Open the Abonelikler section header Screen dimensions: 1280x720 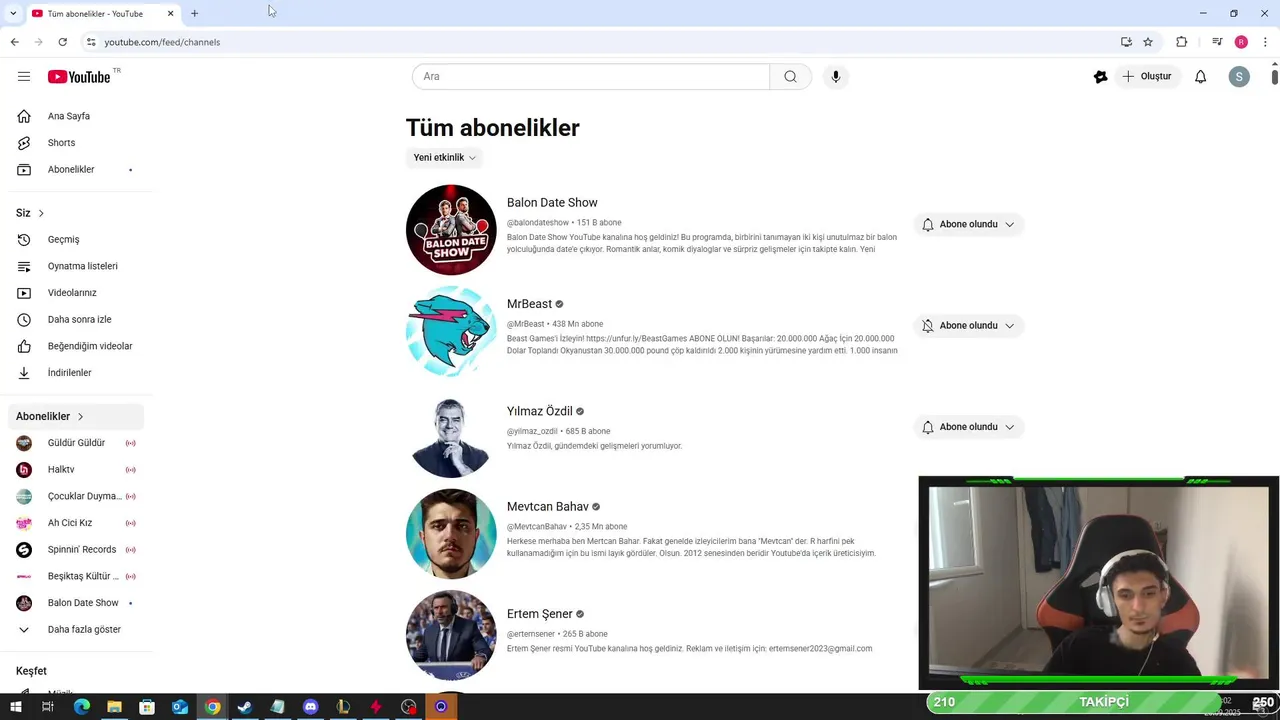(x=76, y=416)
